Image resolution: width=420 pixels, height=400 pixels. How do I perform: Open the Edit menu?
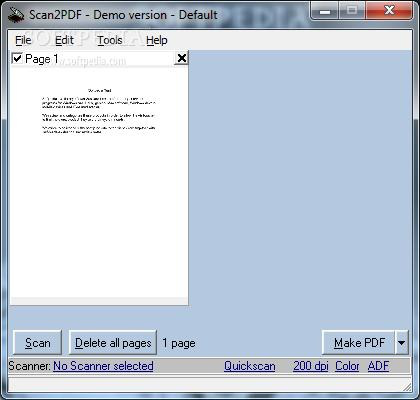click(64, 40)
